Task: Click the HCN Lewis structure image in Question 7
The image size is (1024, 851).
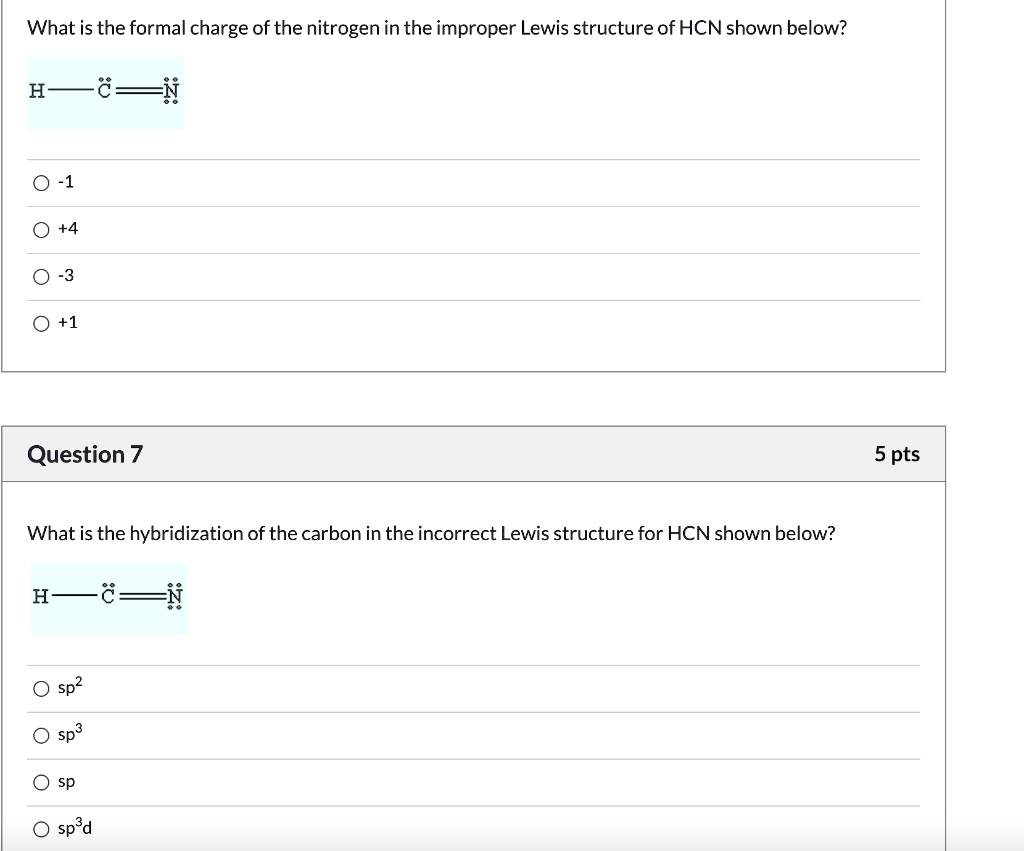Action: coord(107,597)
